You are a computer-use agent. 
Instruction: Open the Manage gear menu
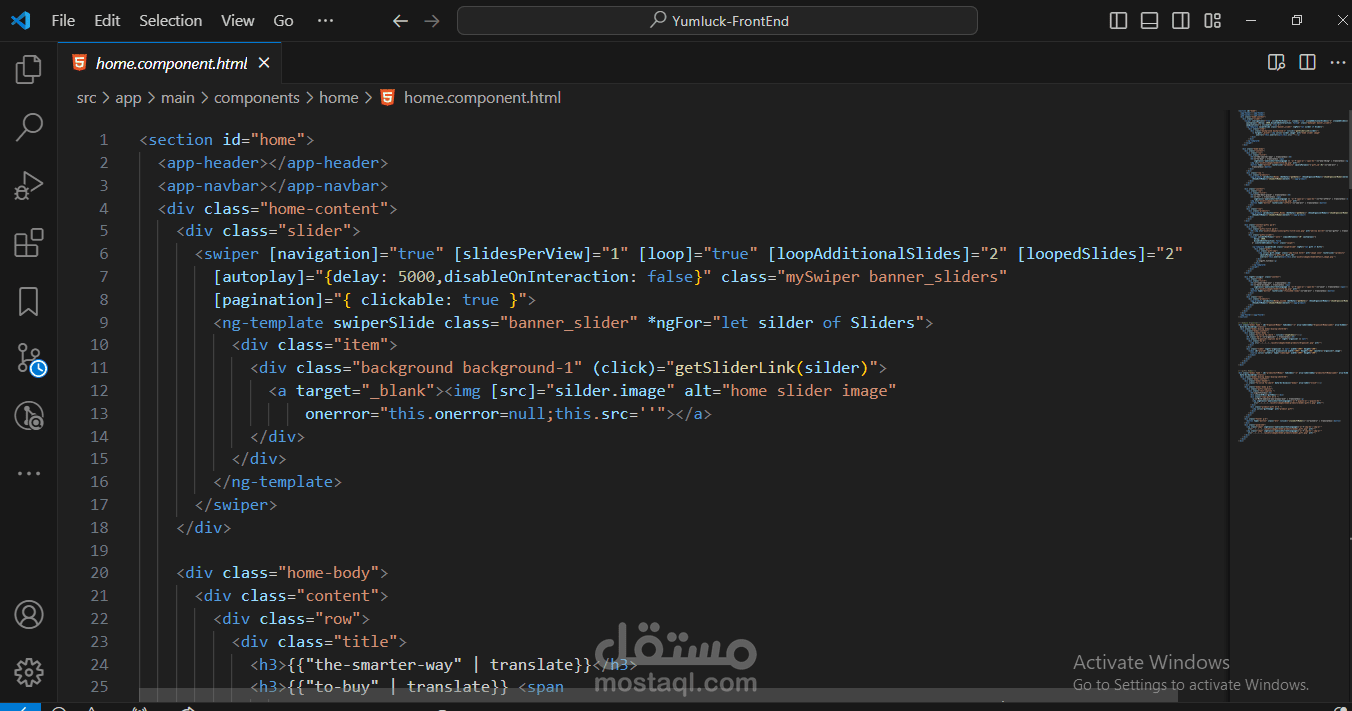pyautogui.click(x=29, y=671)
